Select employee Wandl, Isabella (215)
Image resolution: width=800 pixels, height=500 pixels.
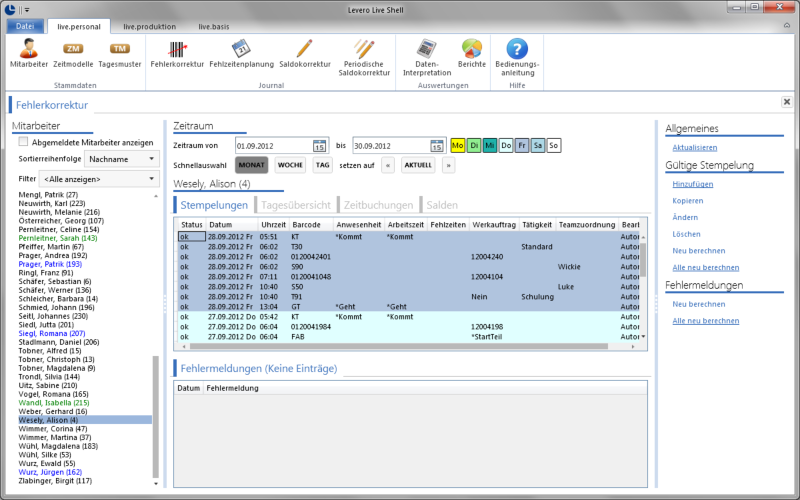pyautogui.click(x=54, y=403)
